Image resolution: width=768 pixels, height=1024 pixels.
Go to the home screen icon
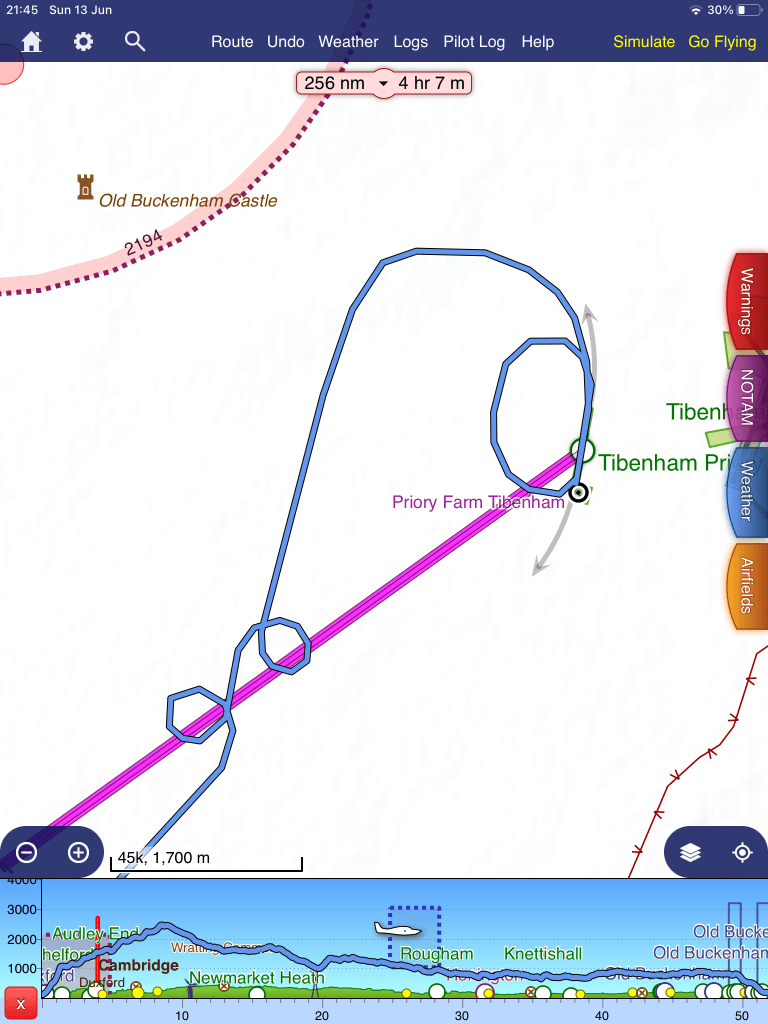(x=32, y=42)
